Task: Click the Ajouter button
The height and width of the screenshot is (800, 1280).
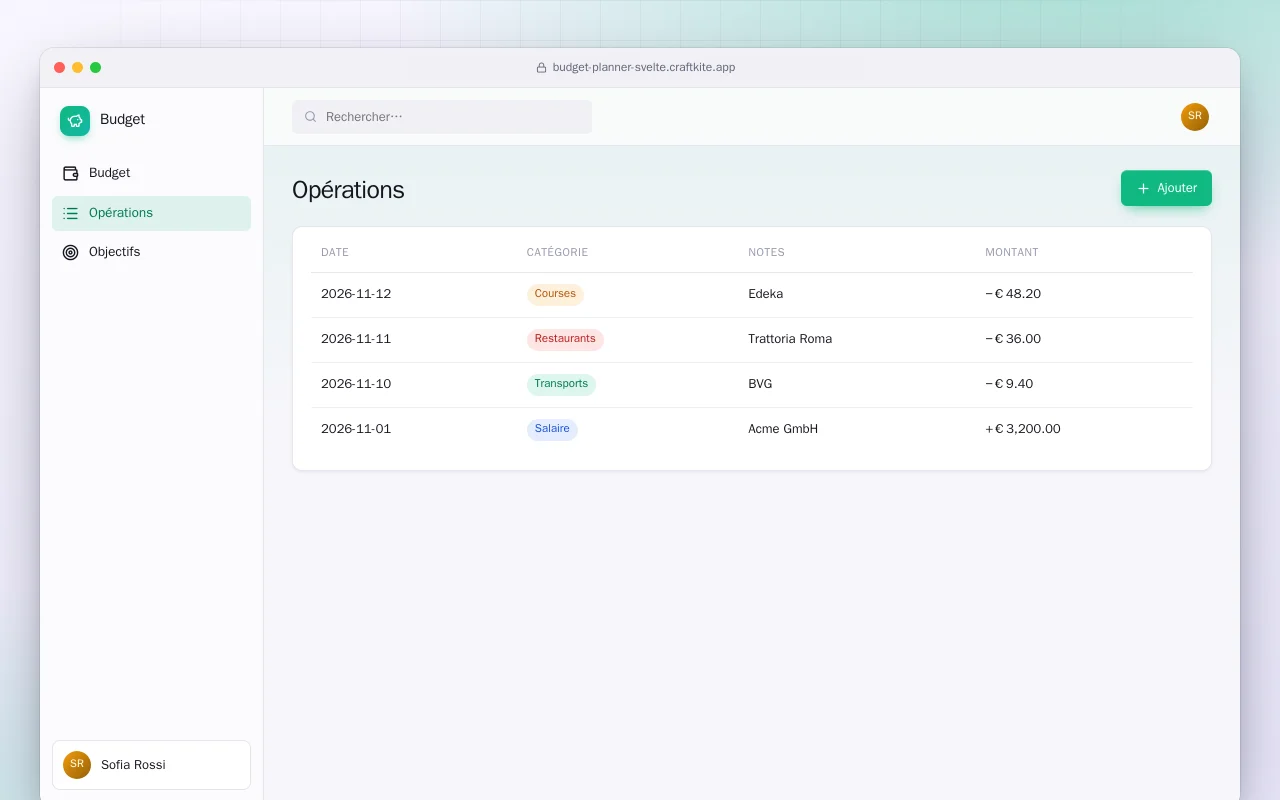Action: [1166, 188]
